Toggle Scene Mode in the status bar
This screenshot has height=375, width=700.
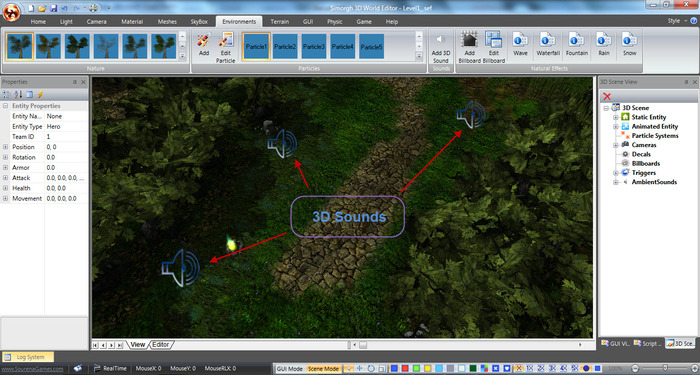323,369
